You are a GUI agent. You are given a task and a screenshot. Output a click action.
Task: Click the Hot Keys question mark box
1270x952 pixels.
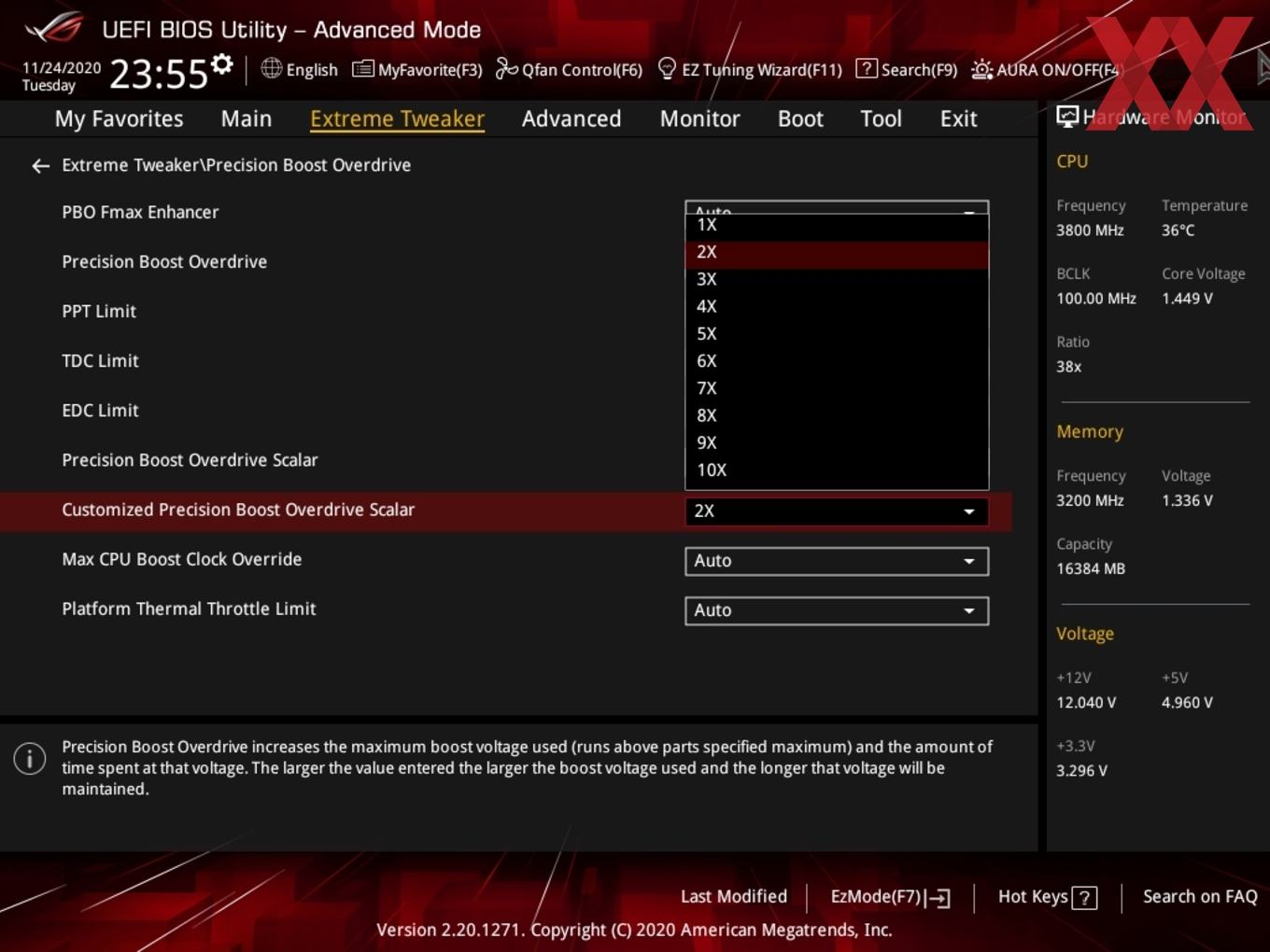(1084, 898)
